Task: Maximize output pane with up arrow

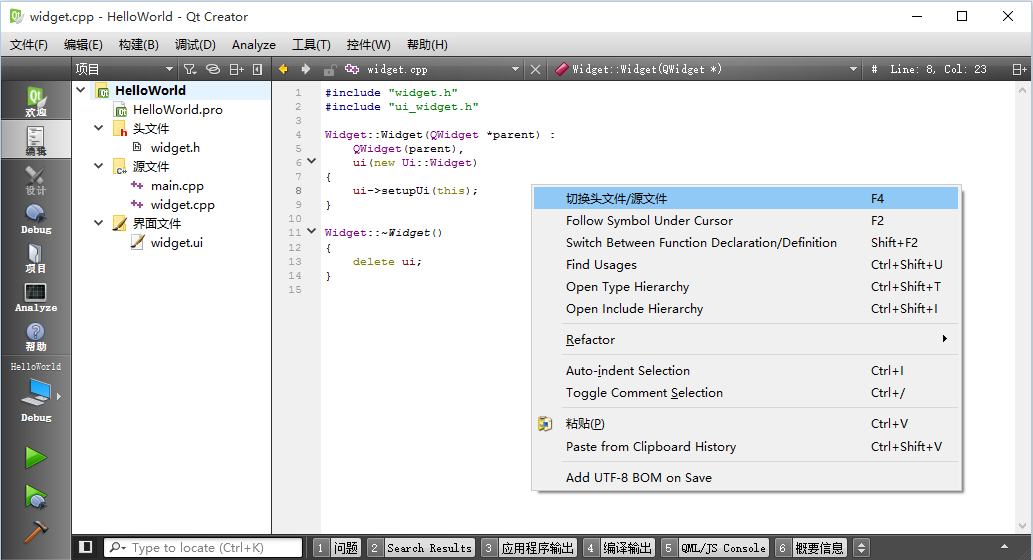Action: (x=1004, y=547)
